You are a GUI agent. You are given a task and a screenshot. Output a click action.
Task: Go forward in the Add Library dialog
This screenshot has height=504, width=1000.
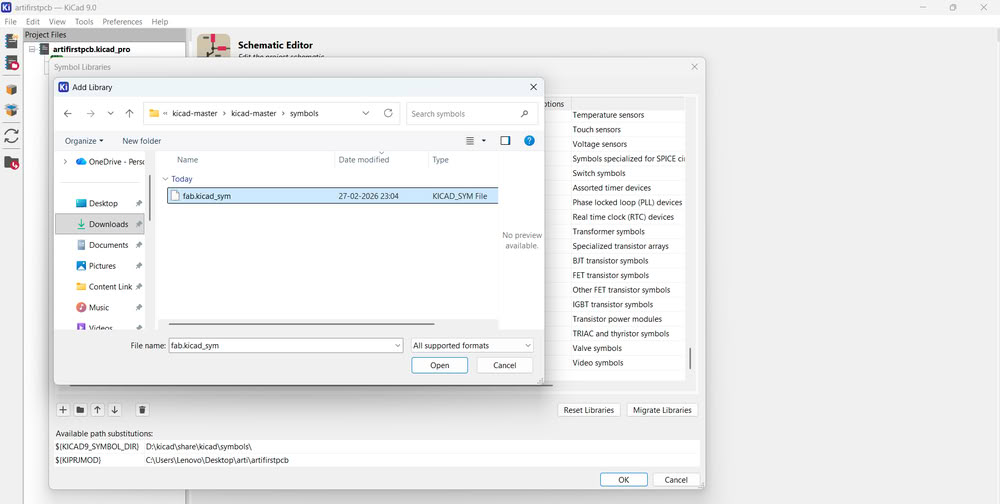point(90,114)
